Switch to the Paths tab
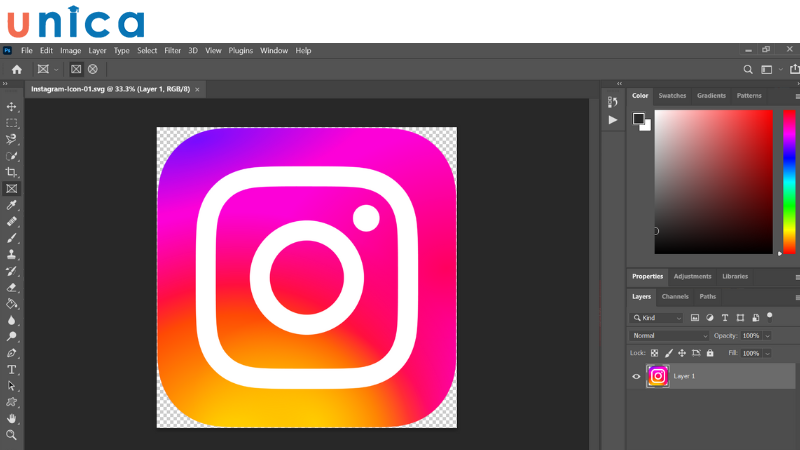The width and height of the screenshot is (800, 450). (x=708, y=296)
